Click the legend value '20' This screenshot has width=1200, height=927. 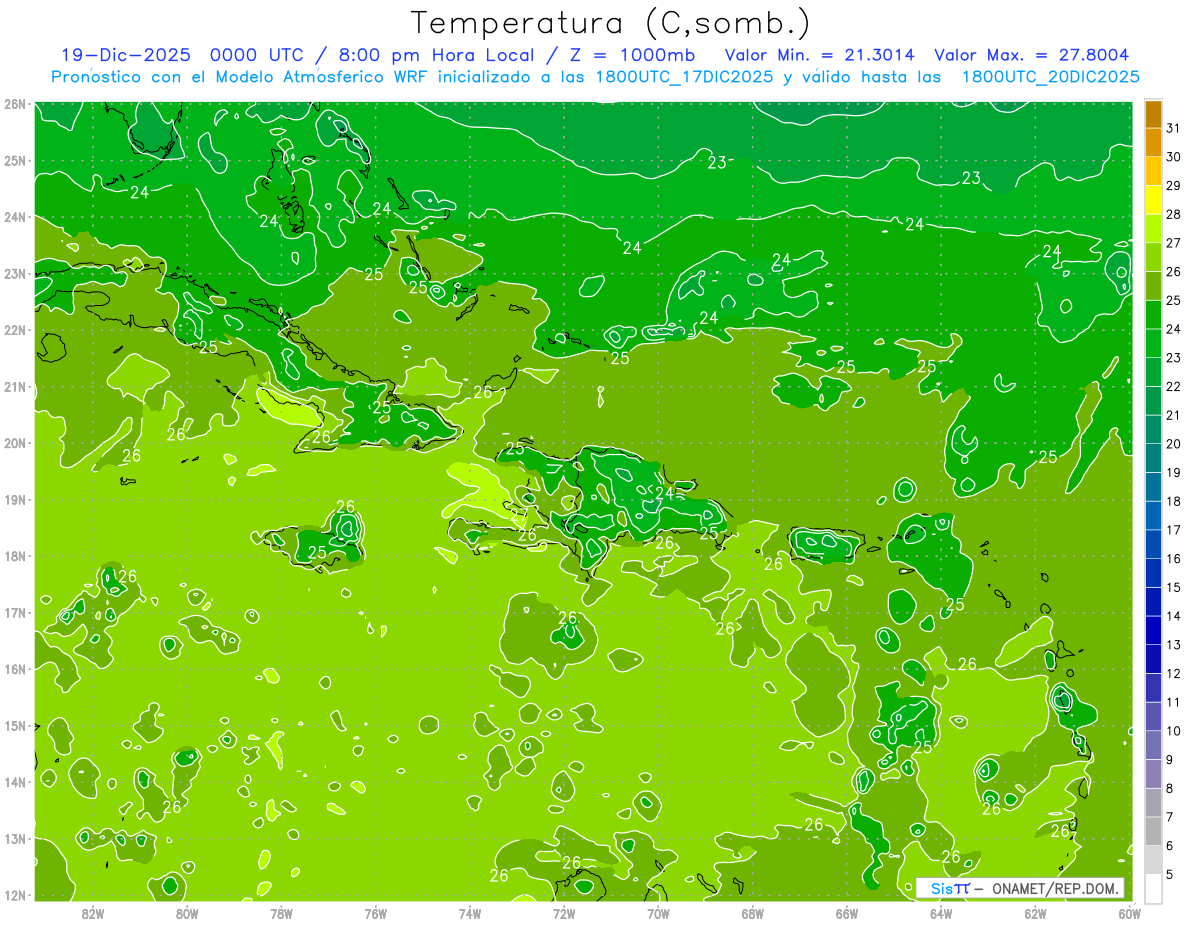tap(1174, 444)
